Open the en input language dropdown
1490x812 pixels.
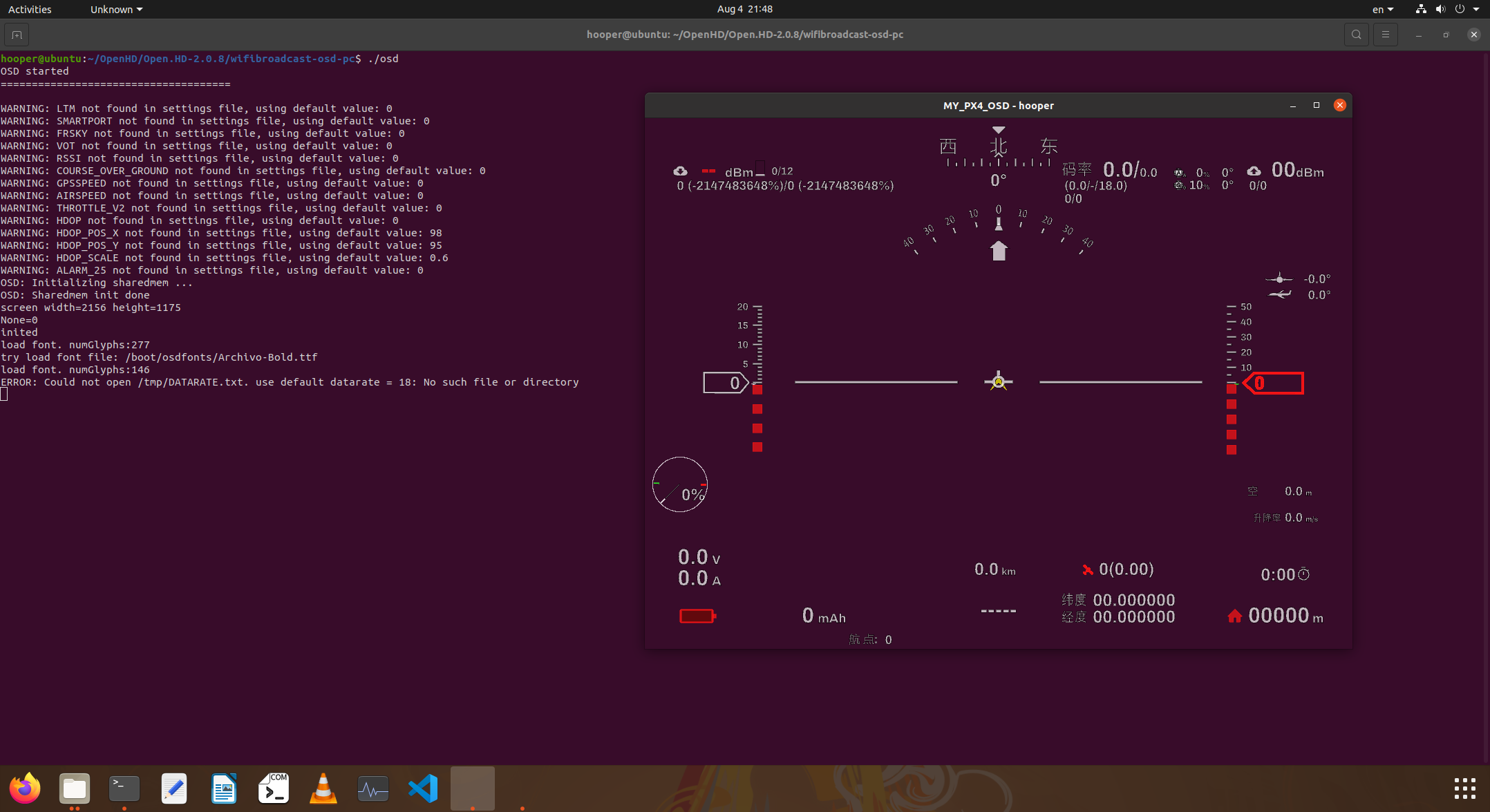point(1382,9)
